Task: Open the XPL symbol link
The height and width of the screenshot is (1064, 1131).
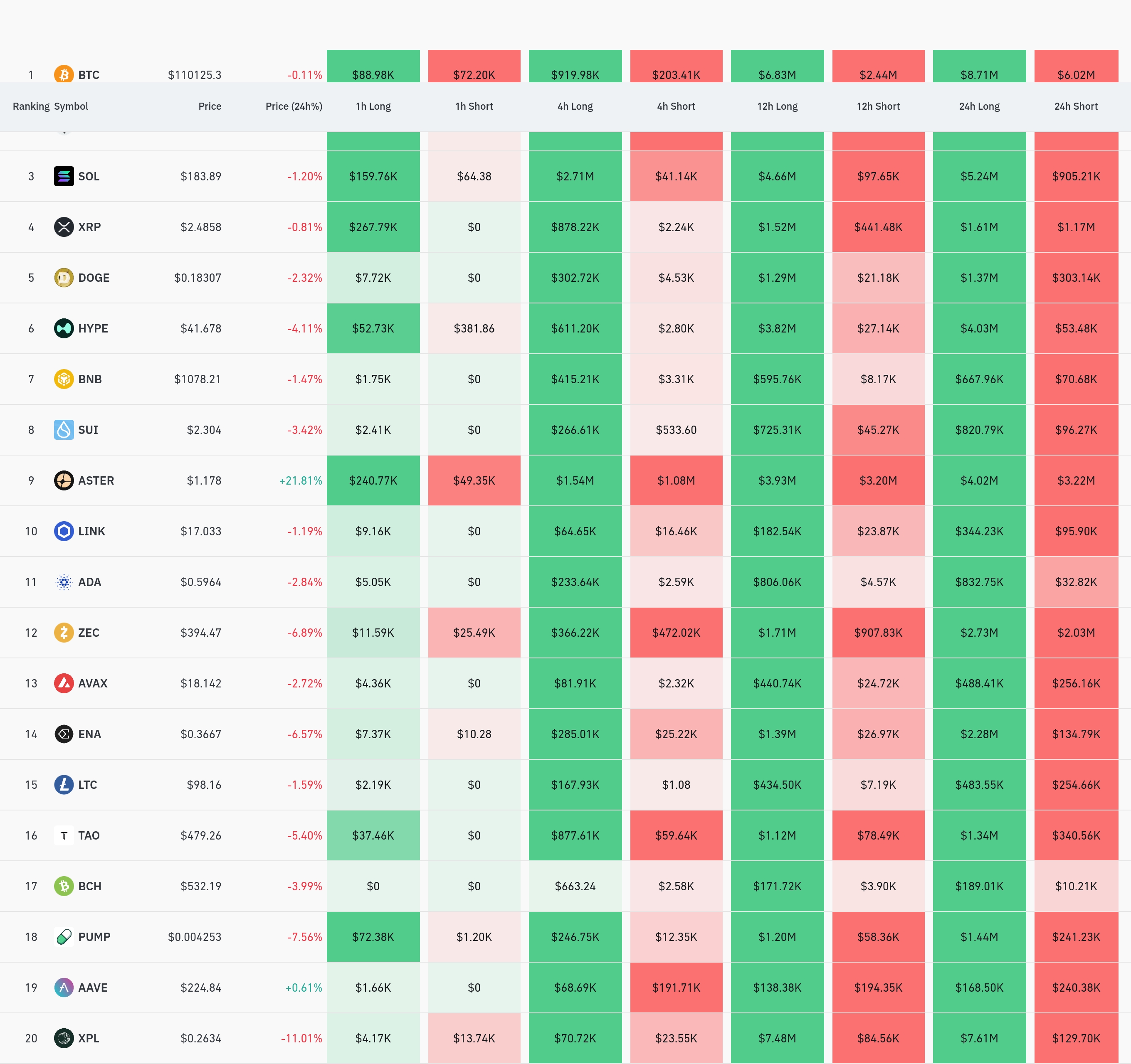Action: coord(88,1038)
